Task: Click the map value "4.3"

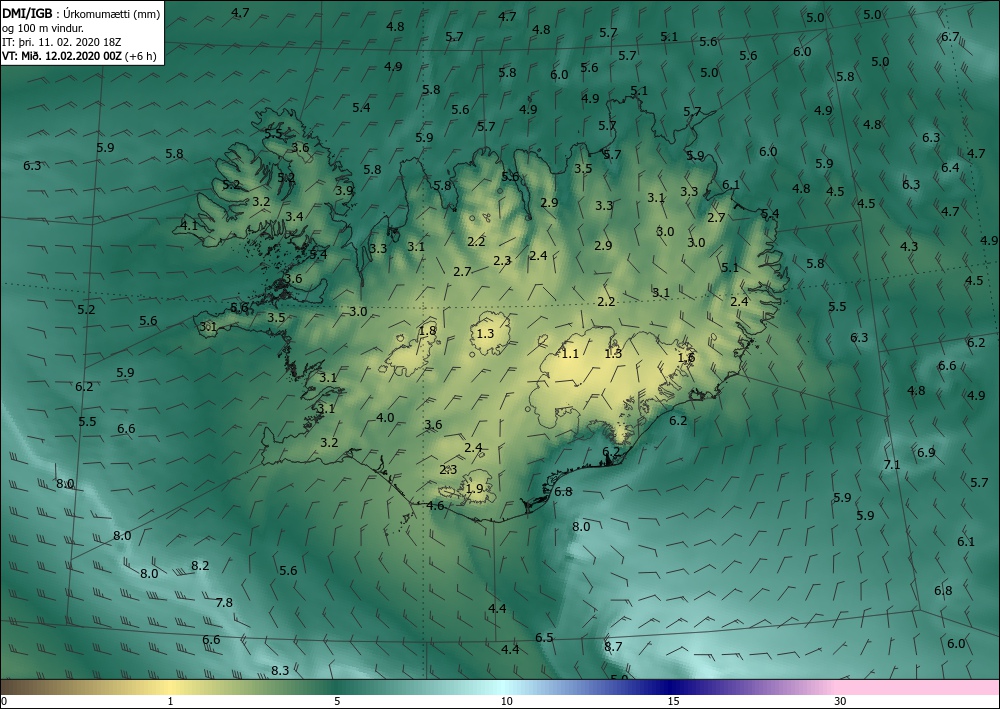Action: [x=909, y=247]
